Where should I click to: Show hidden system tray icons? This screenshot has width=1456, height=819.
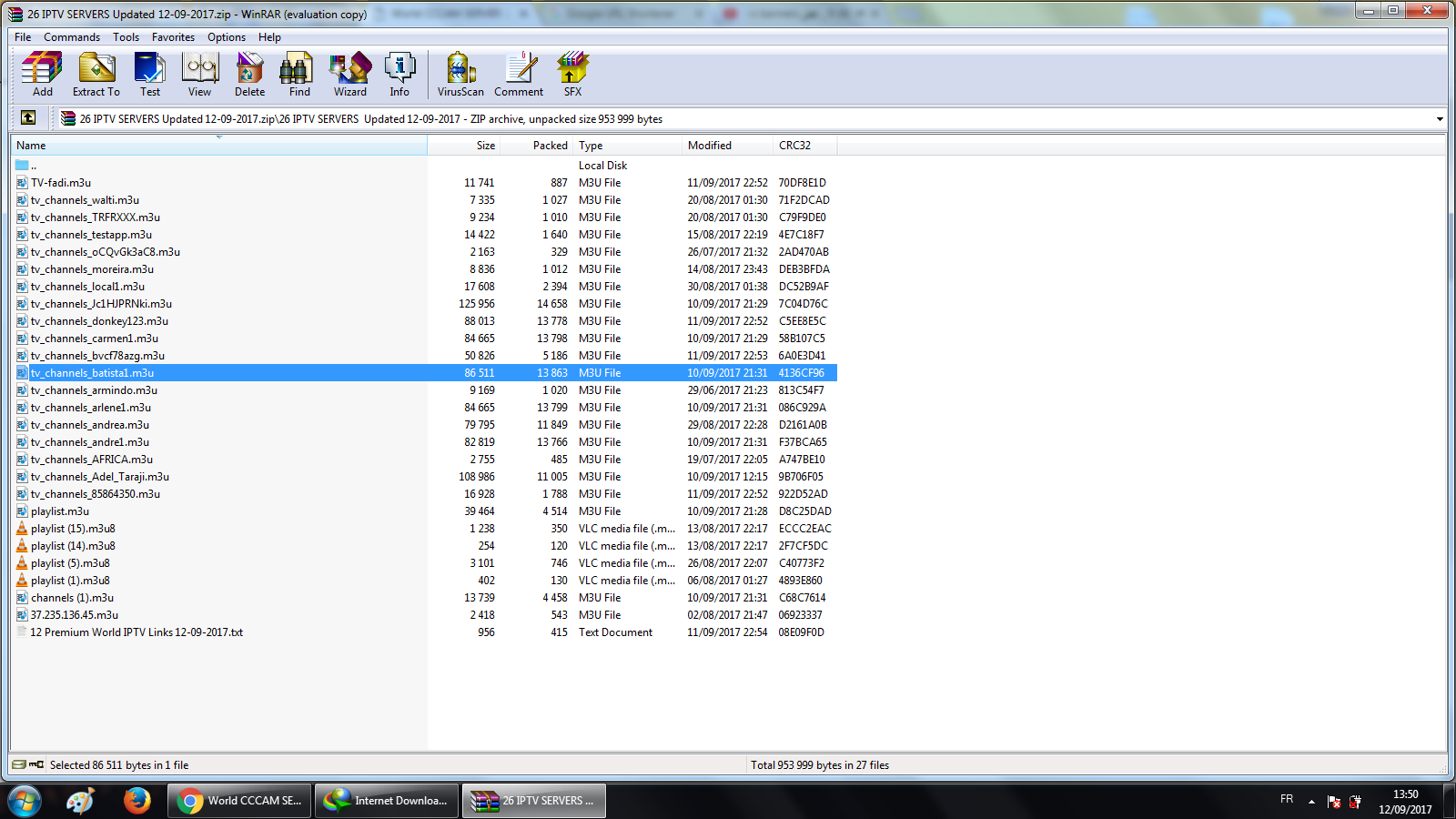pyautogui.click(x=1311, y=802)
